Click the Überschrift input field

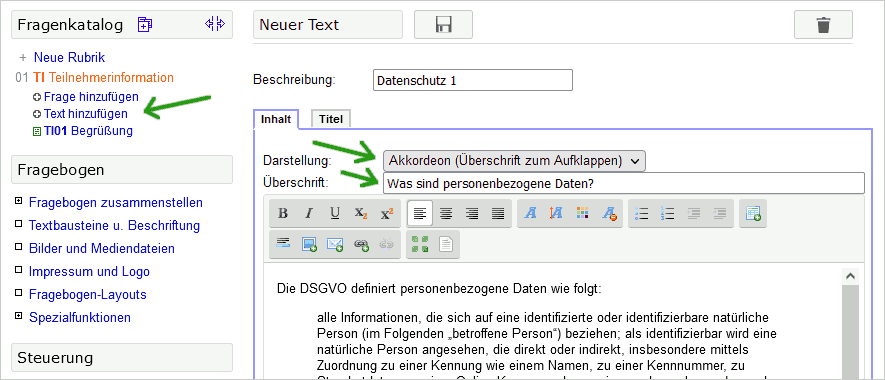click(x=624, y=184)
